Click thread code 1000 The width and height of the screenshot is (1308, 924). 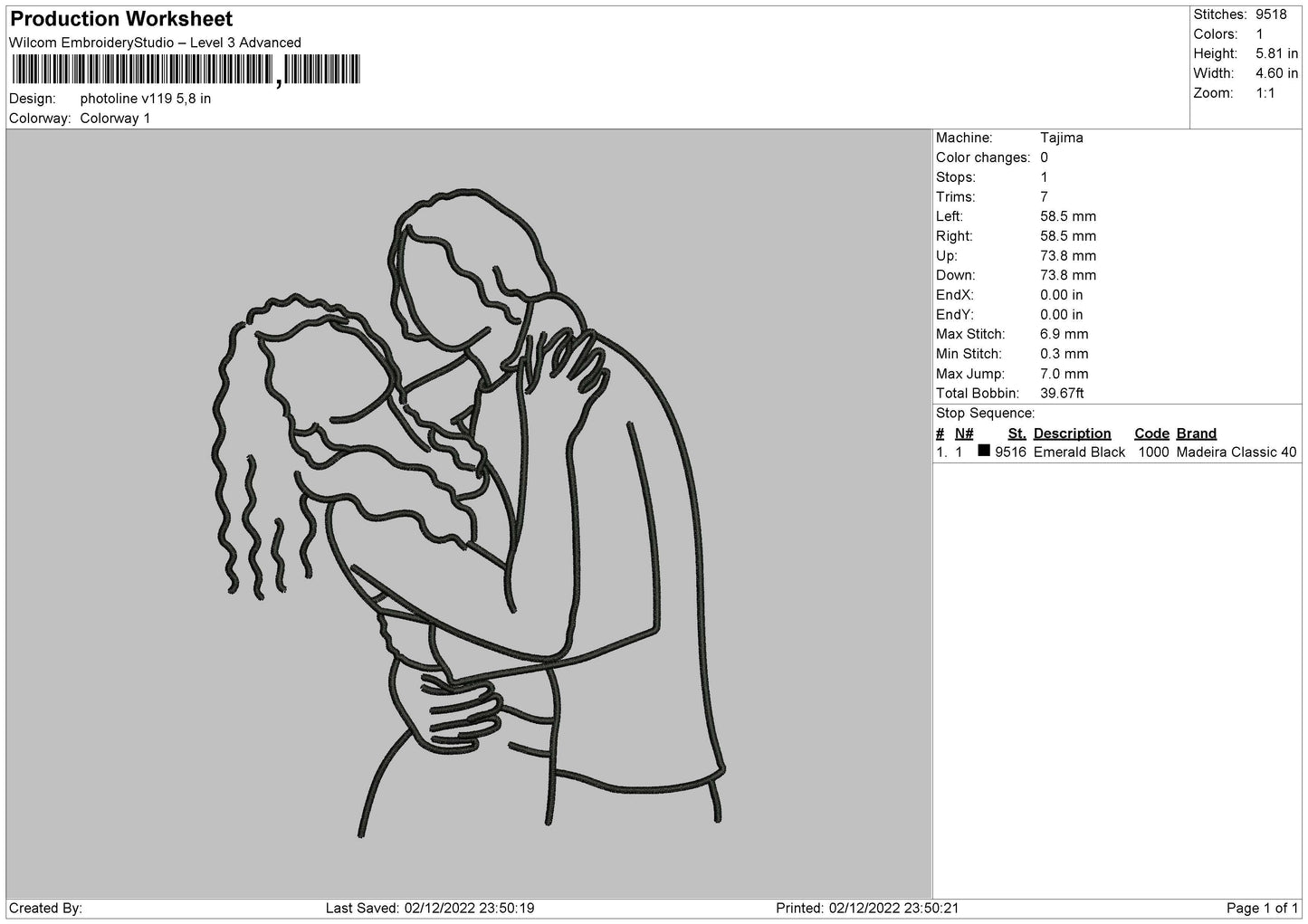coord(1153,452)
